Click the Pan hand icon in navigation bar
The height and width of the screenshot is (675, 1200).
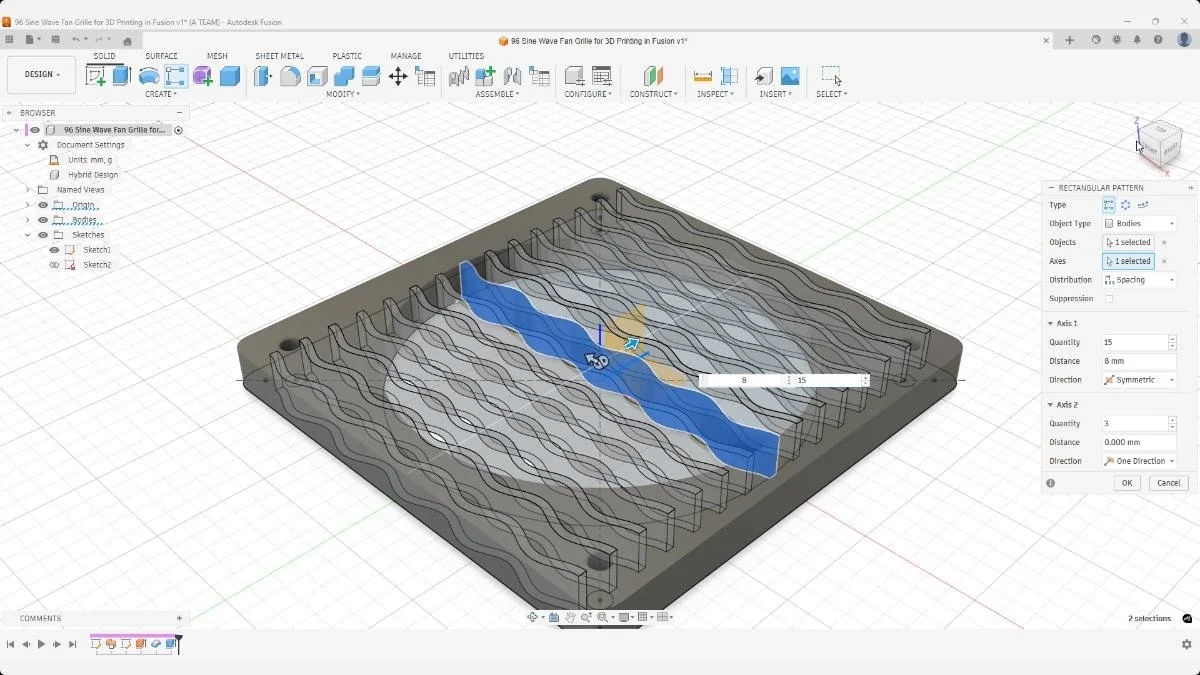click(x=570, y=617)
